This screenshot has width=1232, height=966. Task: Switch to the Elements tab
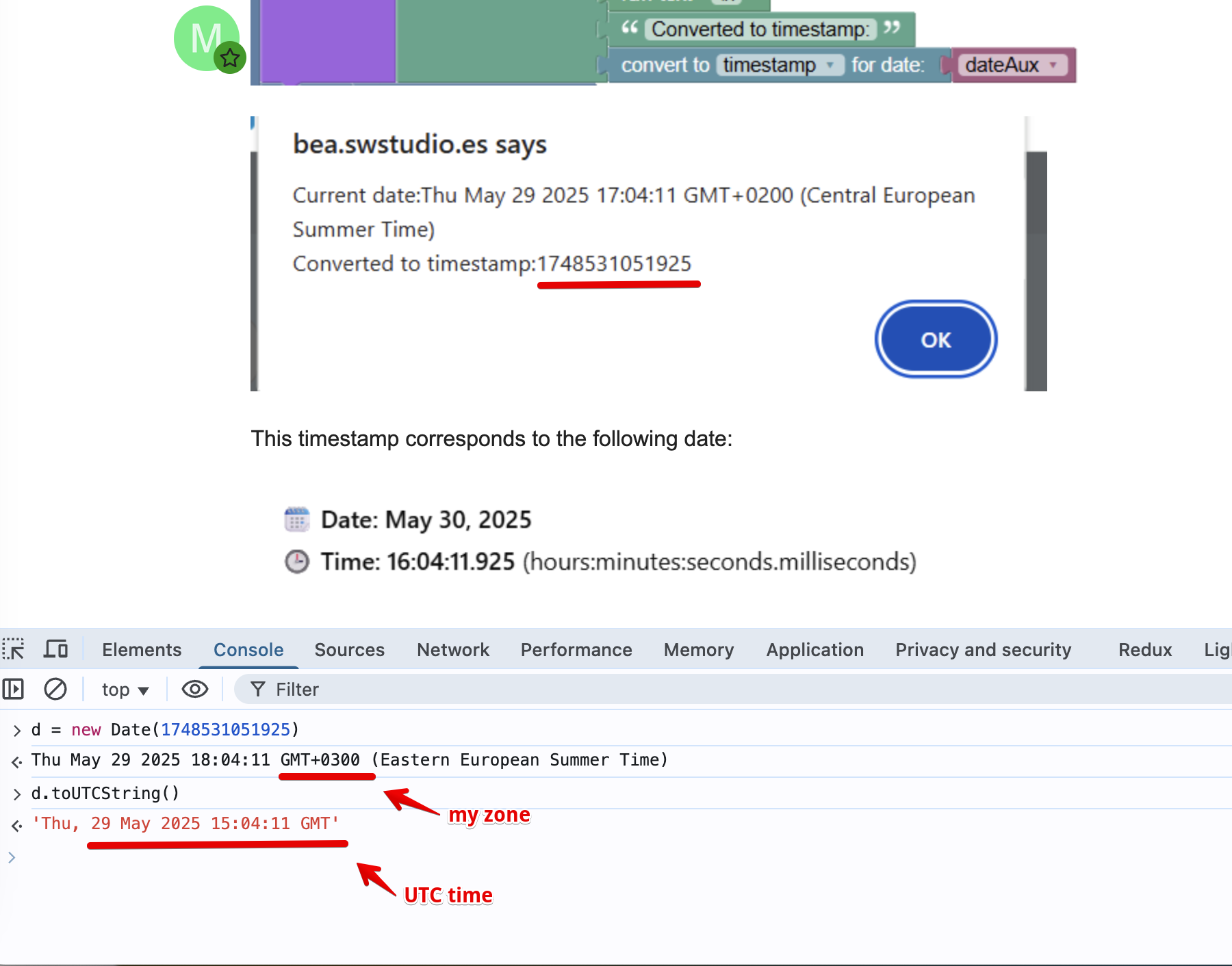pos(142,650)
